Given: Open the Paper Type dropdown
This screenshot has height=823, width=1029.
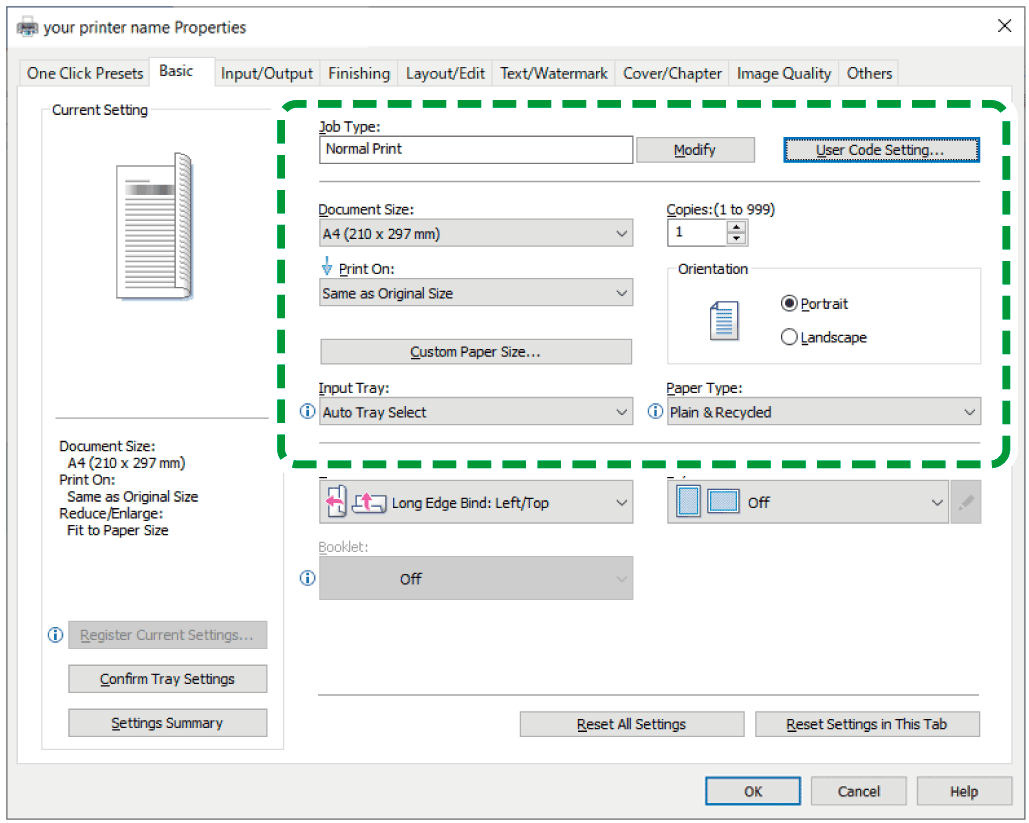Looking at the screenshot, I should pyautogui.click(x=824, y=412).
